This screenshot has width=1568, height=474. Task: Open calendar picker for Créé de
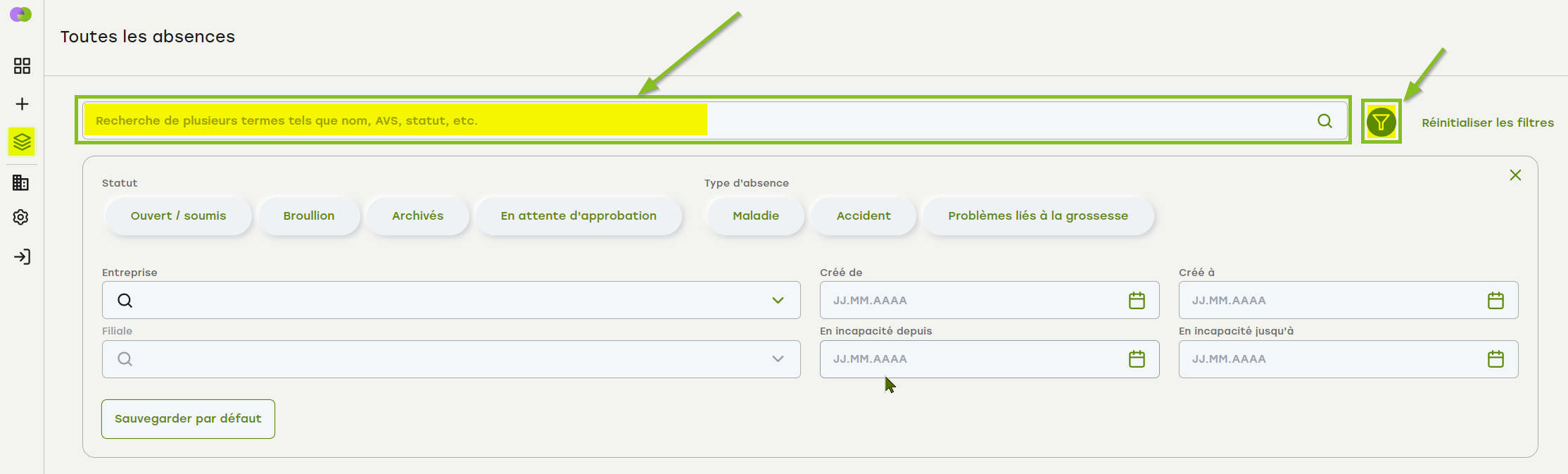tap(1137, 301)
